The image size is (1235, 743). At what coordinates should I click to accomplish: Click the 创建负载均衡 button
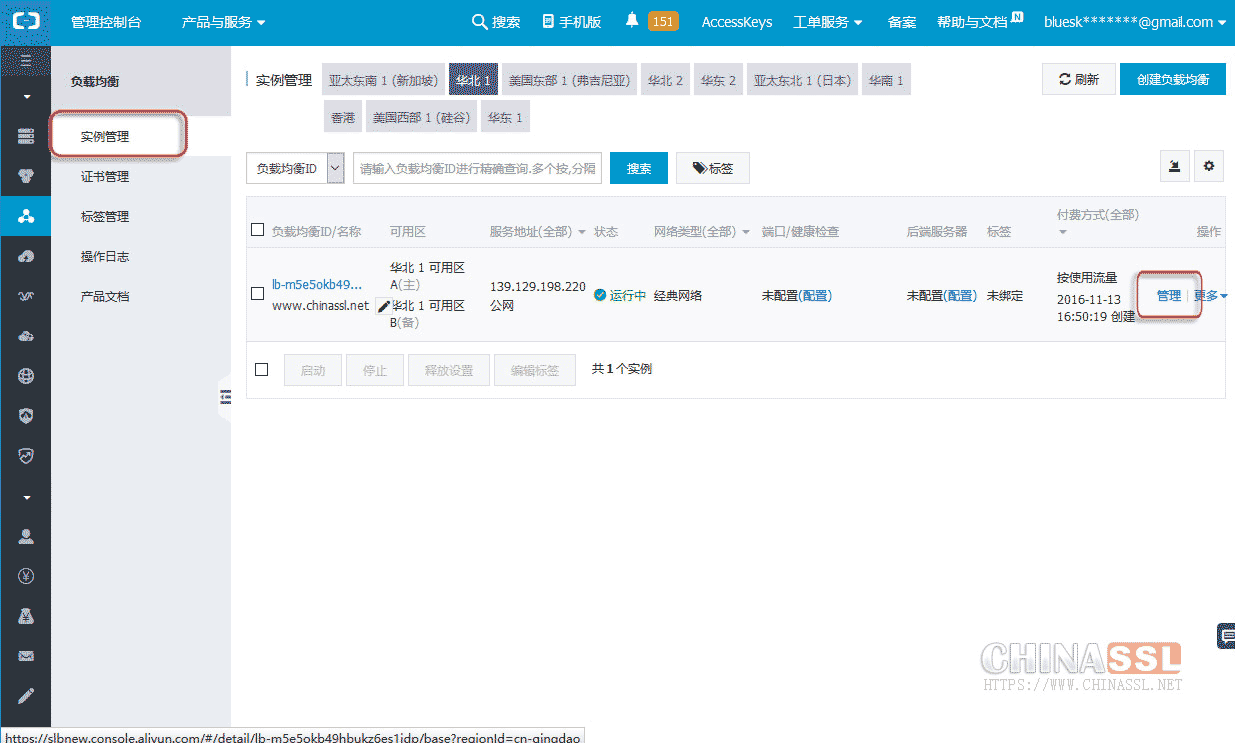[1172, 80]
